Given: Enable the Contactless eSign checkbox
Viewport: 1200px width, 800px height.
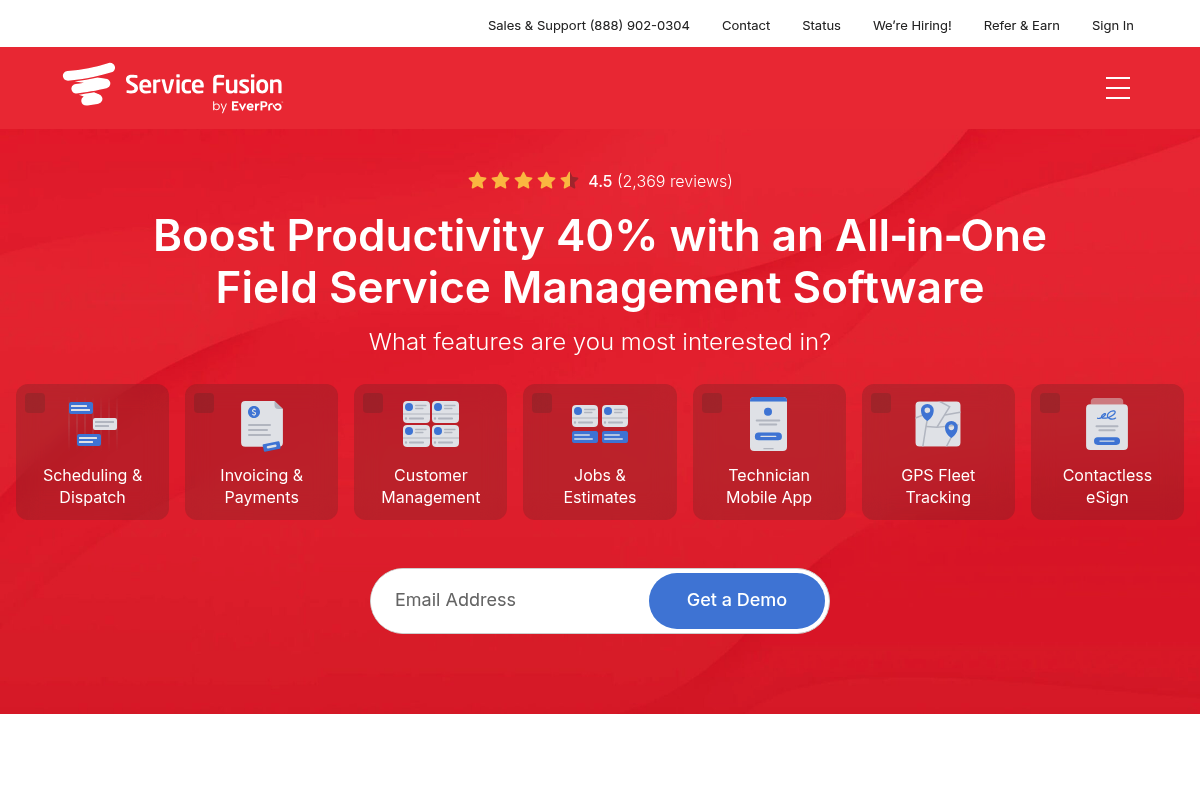Looking at the screenshot, I should [x=1050, y=402].
